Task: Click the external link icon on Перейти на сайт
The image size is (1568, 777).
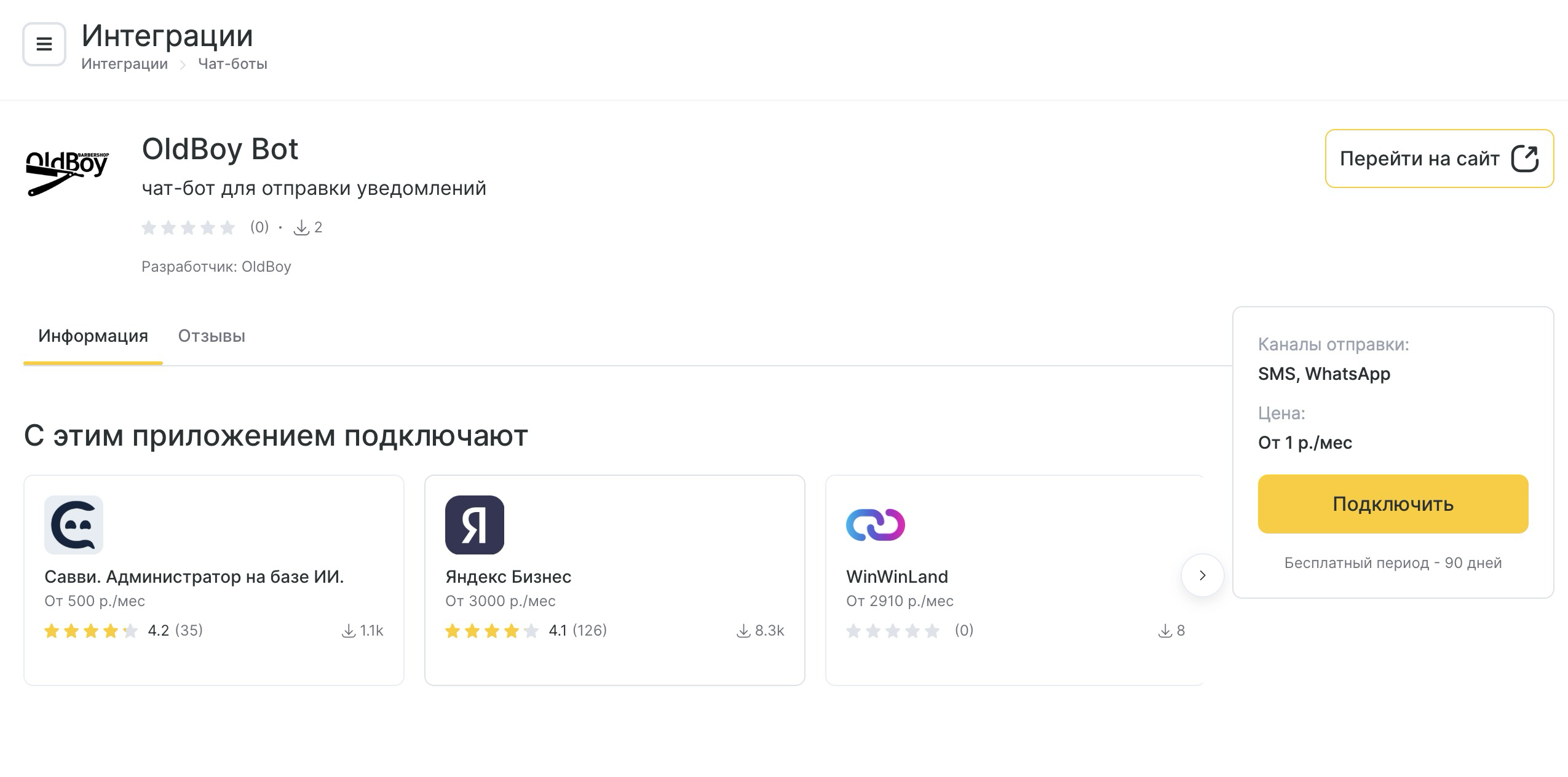Action: tap(1524, 159)
